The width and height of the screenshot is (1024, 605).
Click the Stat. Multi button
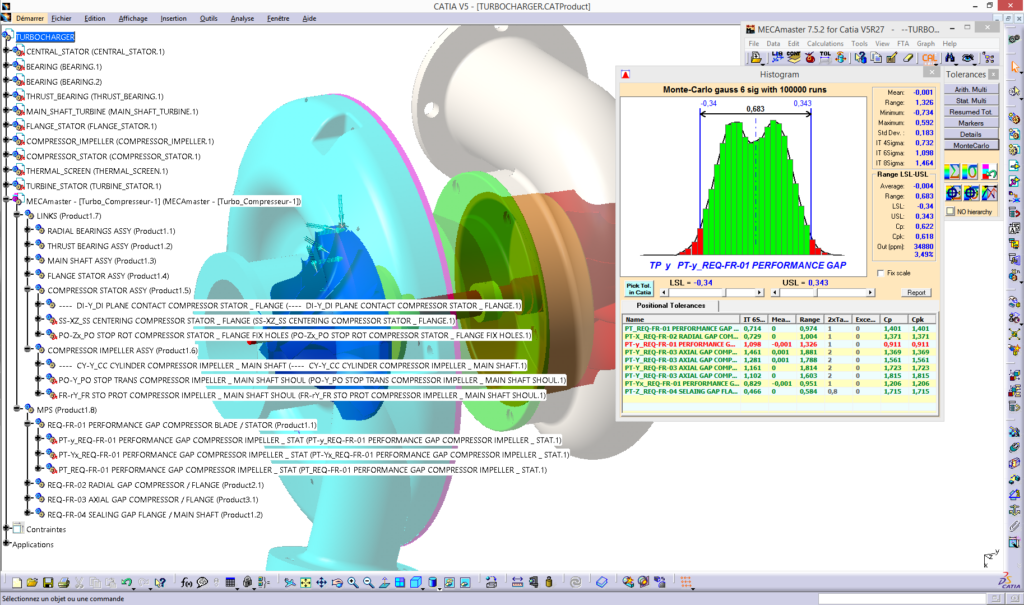(x=971, y=101)
